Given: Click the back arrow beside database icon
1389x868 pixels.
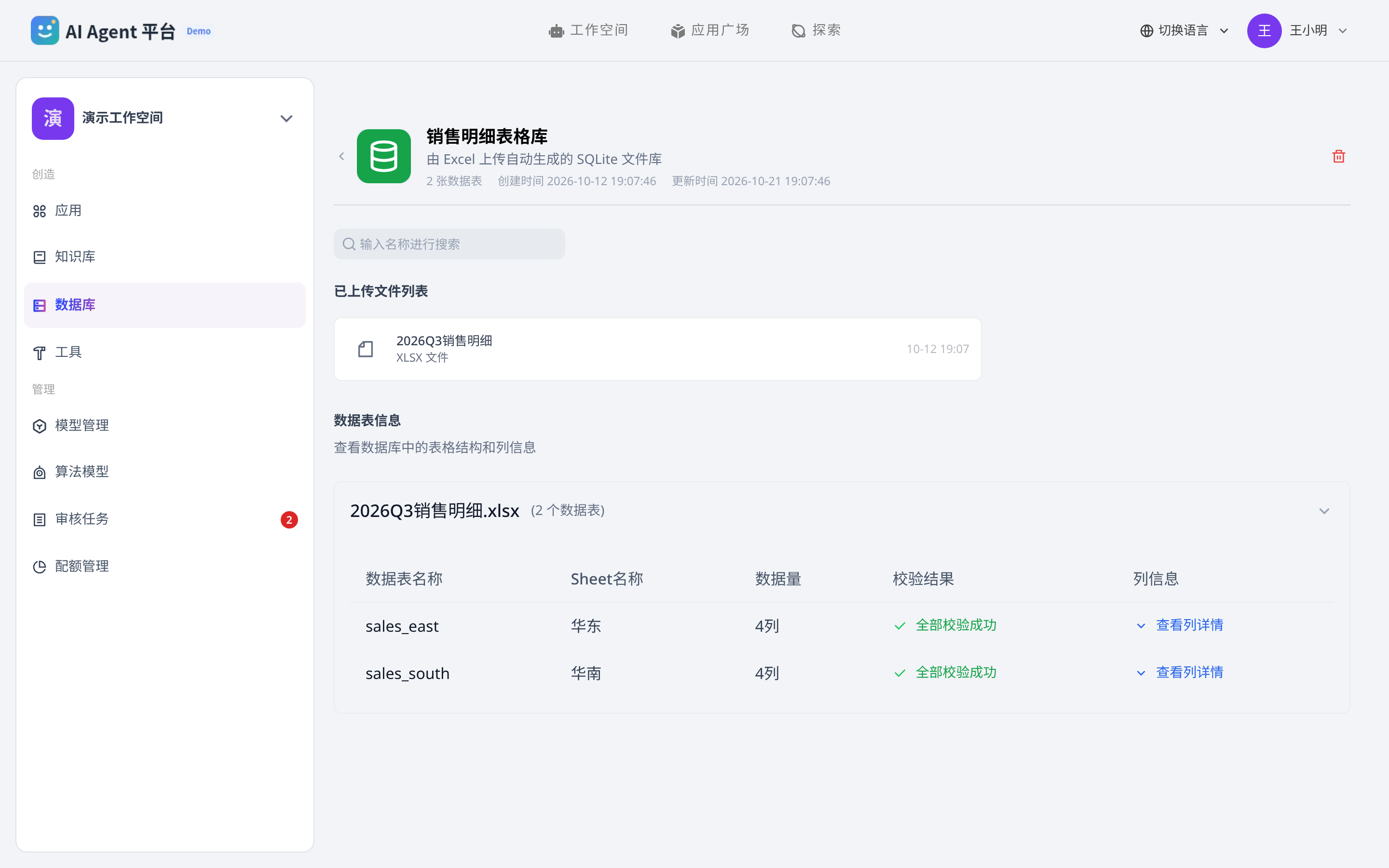Looking at the screenshot, I should coord(341,156).
